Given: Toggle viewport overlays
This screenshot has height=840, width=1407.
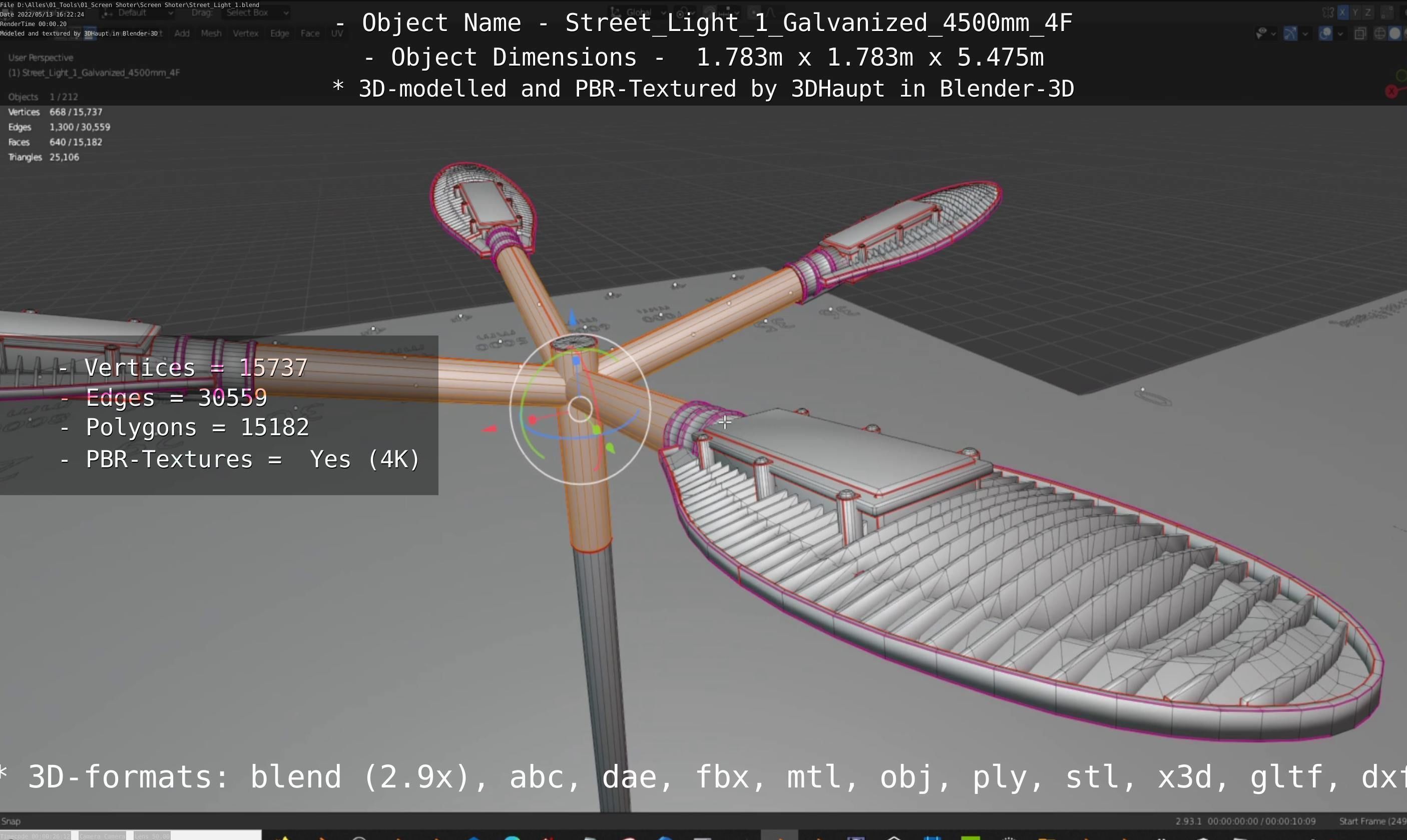Looking at the screenshot, I should pyautogui.click(x=1325, y=34).
